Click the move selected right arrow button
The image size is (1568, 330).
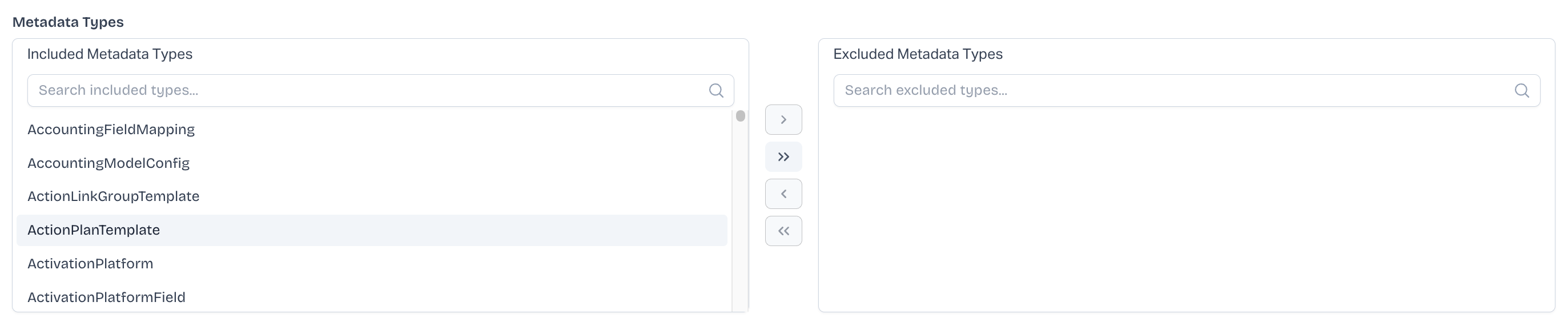[x=783, y=120]
